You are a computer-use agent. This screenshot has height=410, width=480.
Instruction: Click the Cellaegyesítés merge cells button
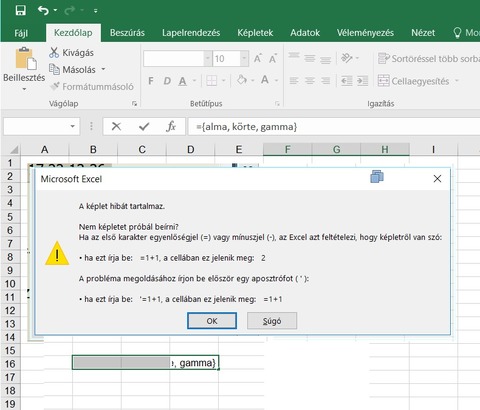coord(413,81)
